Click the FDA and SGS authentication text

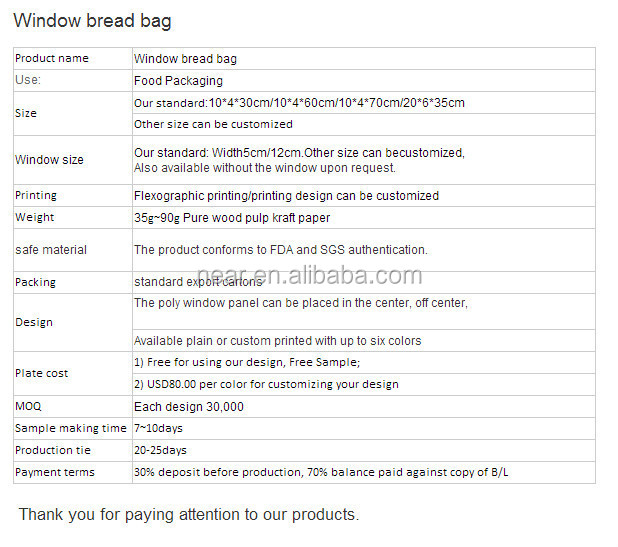point(281,250)
